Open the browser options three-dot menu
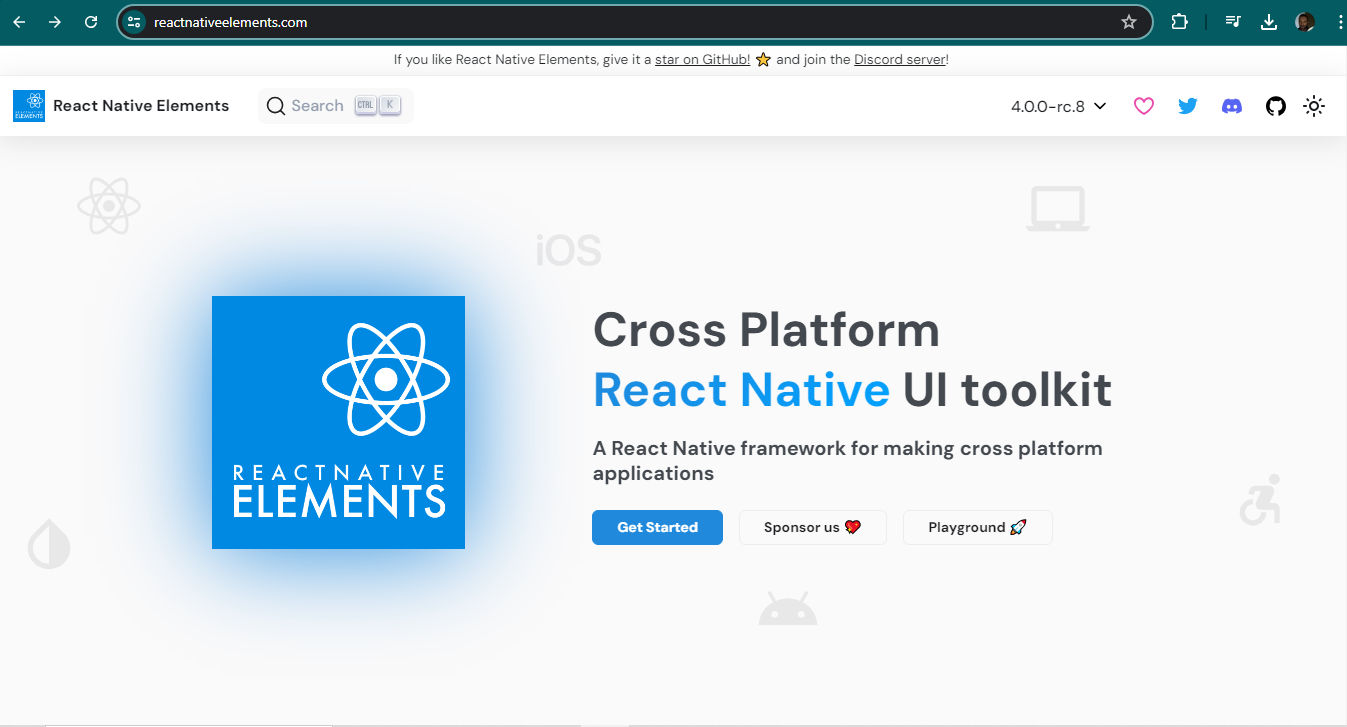The width and height of the screenshot is (1347, 727). 1340,21
